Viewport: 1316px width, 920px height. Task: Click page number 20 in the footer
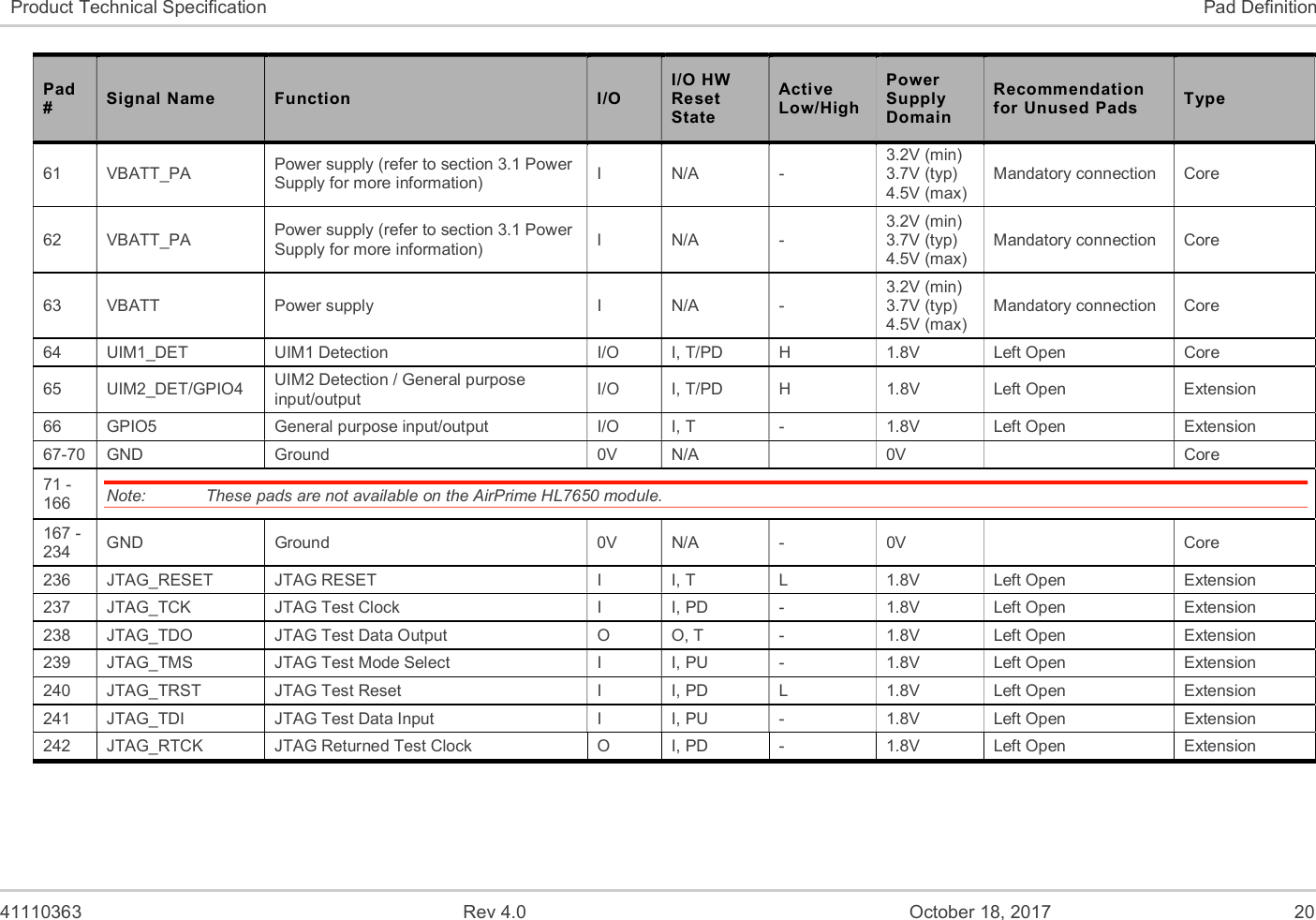click(1304, 912)
